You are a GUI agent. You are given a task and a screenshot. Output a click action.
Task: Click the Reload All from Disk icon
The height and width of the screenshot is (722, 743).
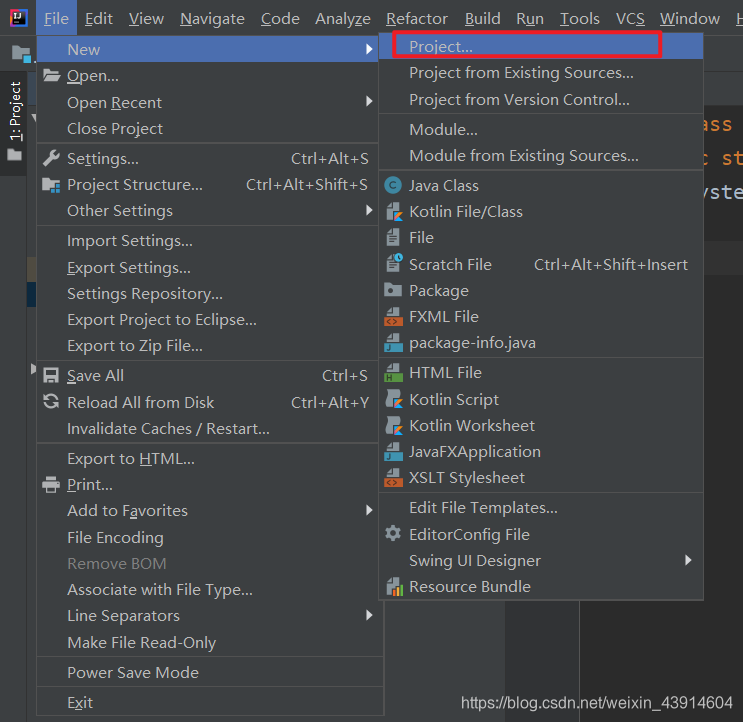(x=51, y=402)
